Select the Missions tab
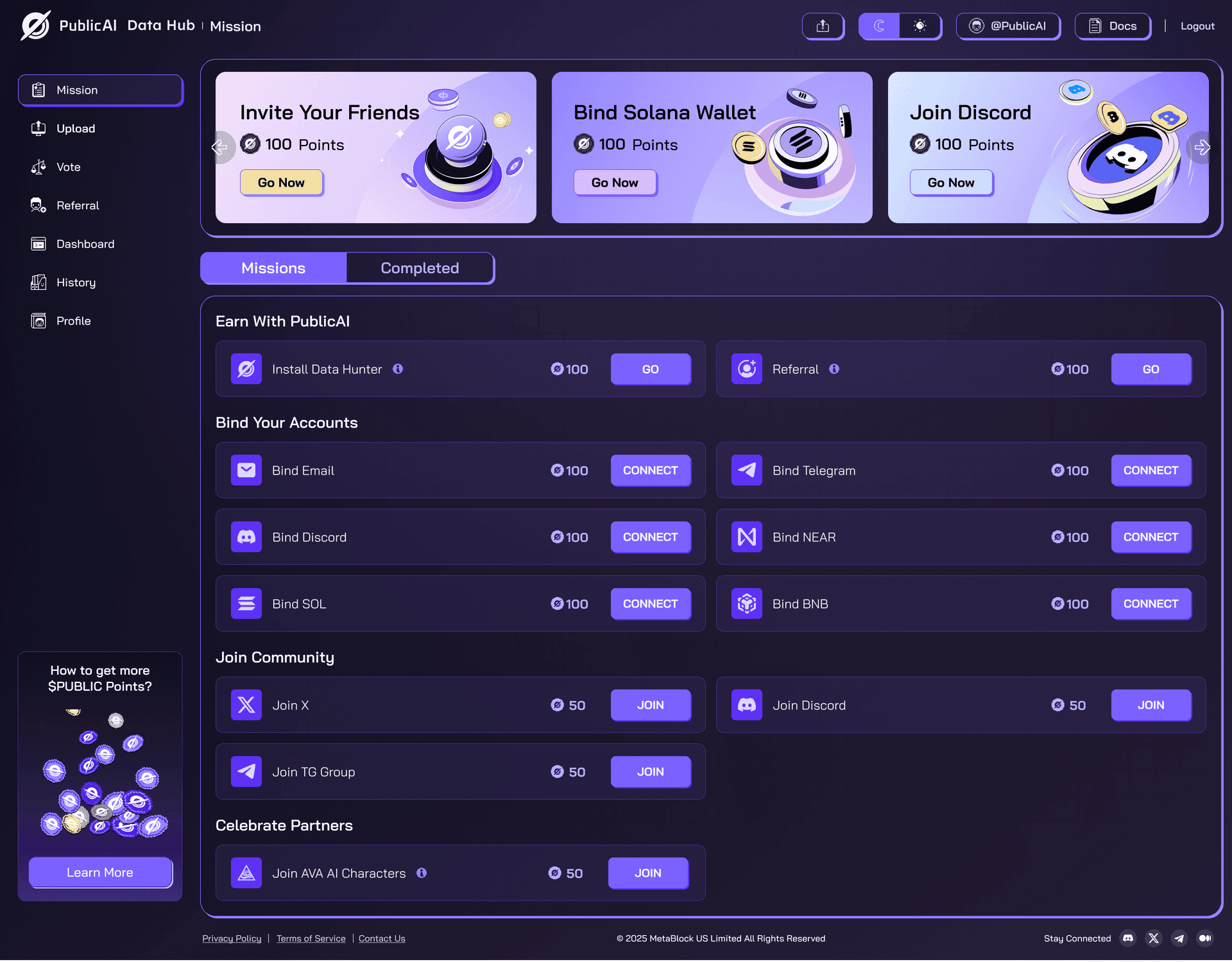This screenshot has height=962, width=1232. tap(273, 267)
